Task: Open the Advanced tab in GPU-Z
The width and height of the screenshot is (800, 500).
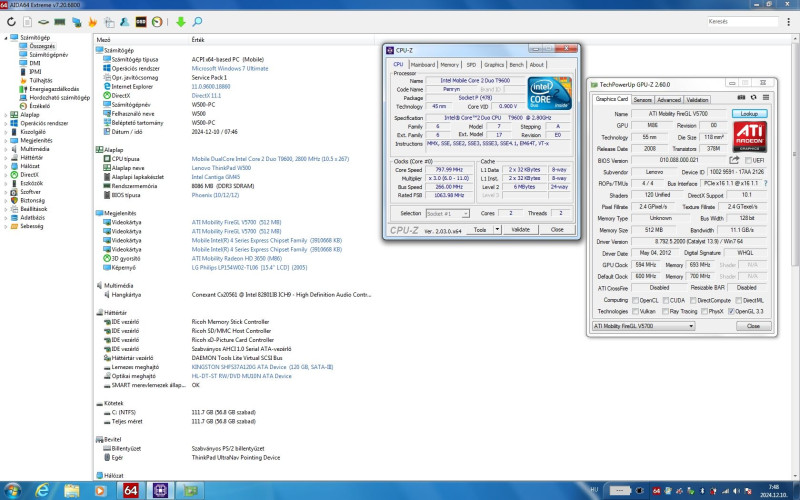Action: tap(669, 99)
